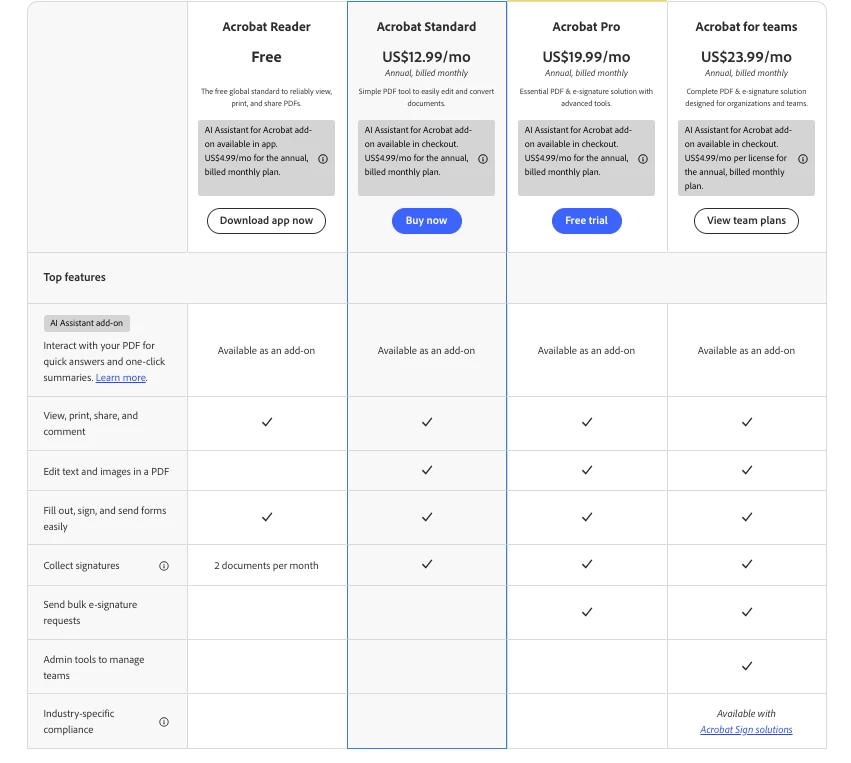Screen dimensions: 851x763
Task: Click '2 documents per month' cell
Action: [x=266, y=565]
